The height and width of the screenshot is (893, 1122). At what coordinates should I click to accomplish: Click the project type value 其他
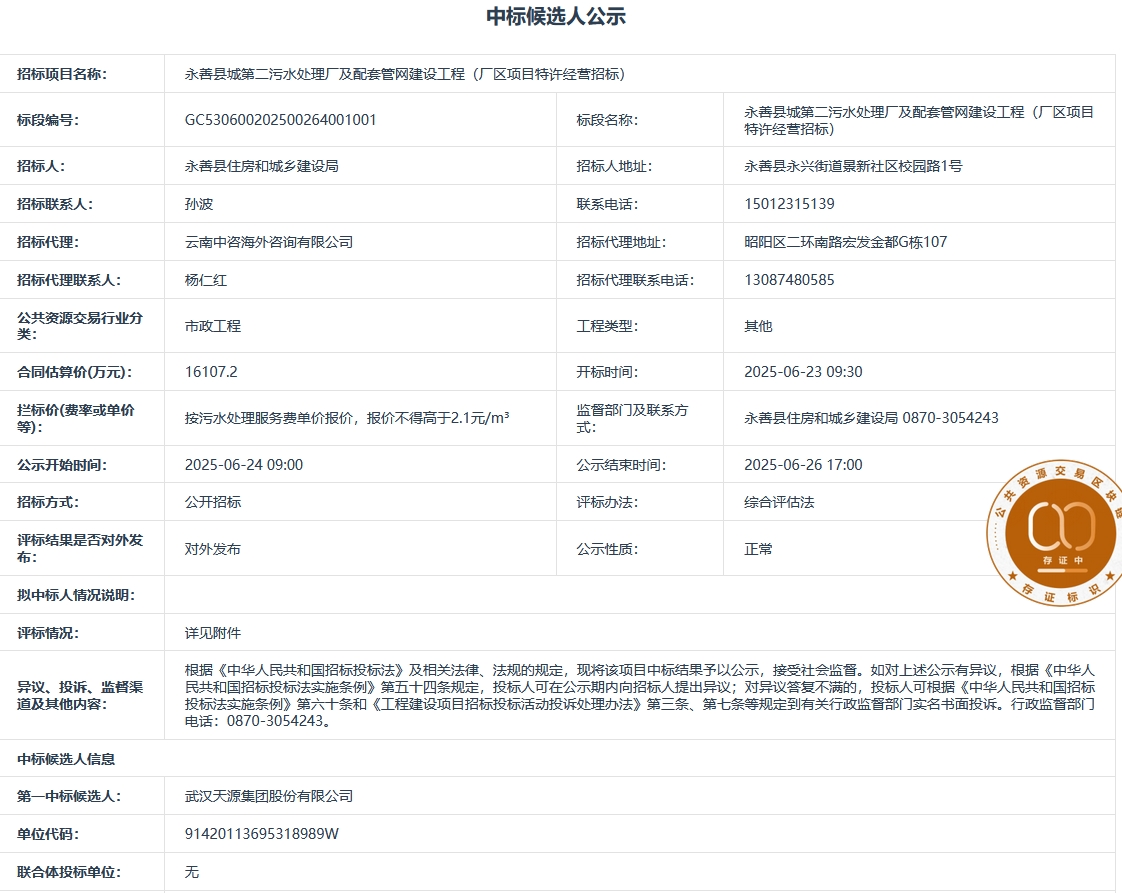click(758, 326)
